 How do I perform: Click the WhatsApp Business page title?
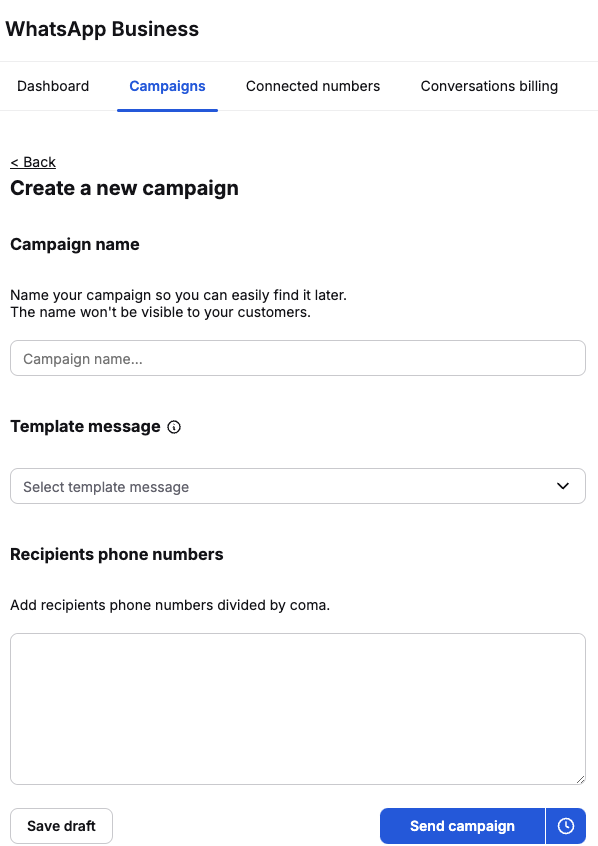click(x=102, y=29)
